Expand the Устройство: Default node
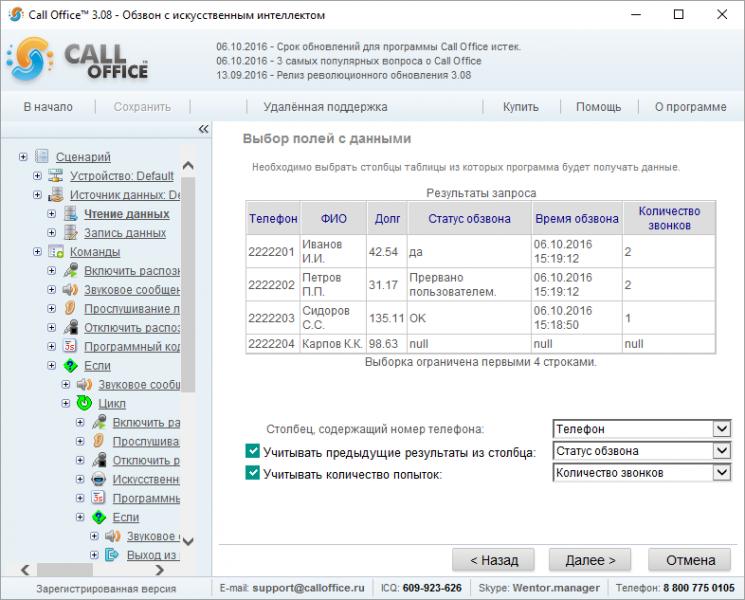Viewport: 745px width, 600px height. pyautogui.click(x=37, y=176)
